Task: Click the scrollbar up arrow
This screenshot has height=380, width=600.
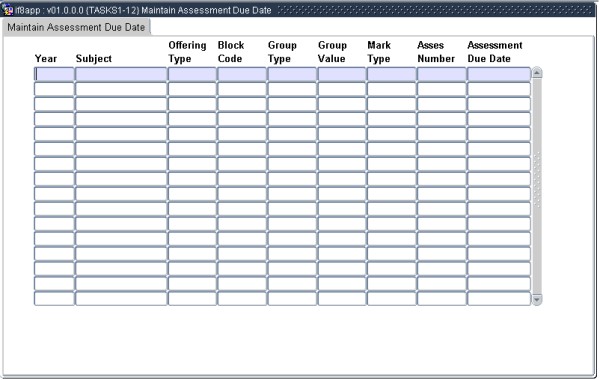Action: tap(537, 73)
